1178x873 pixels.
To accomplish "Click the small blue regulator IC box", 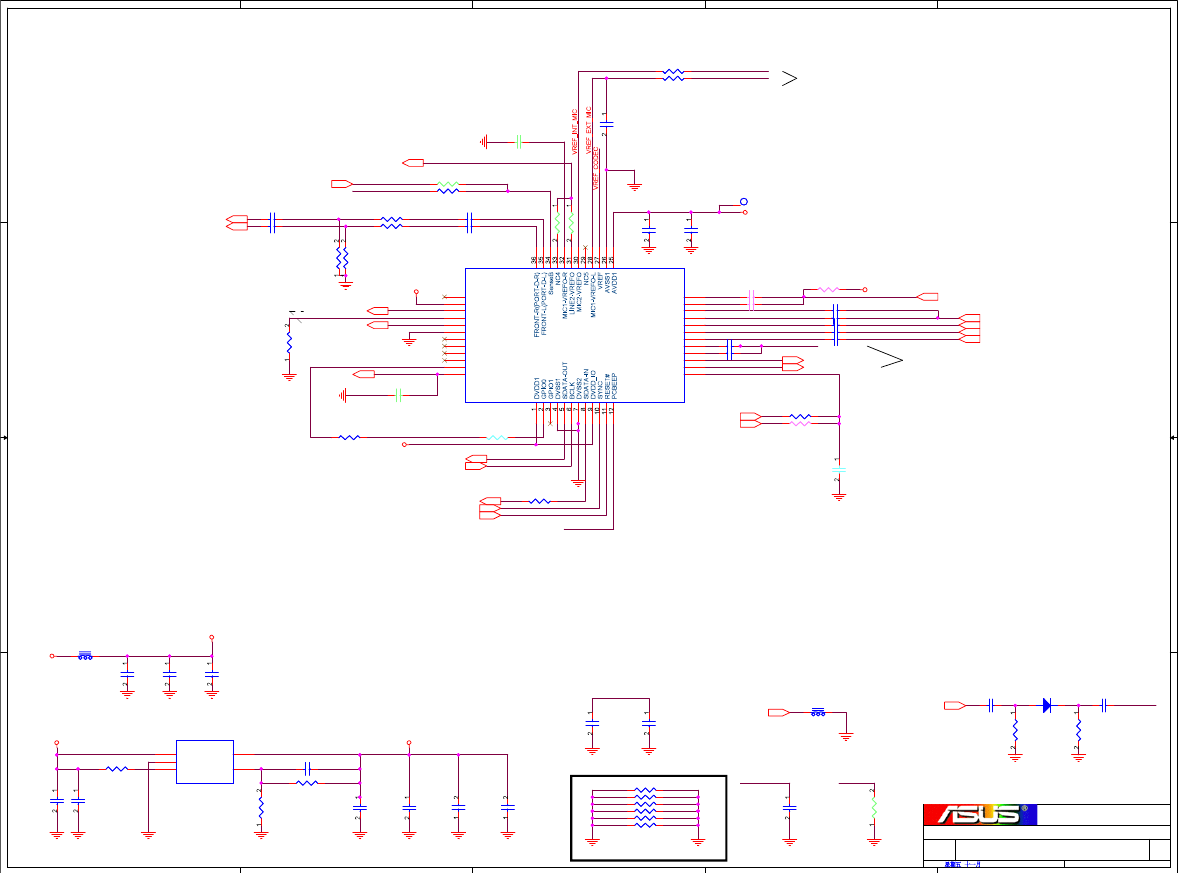I will 204,762.
